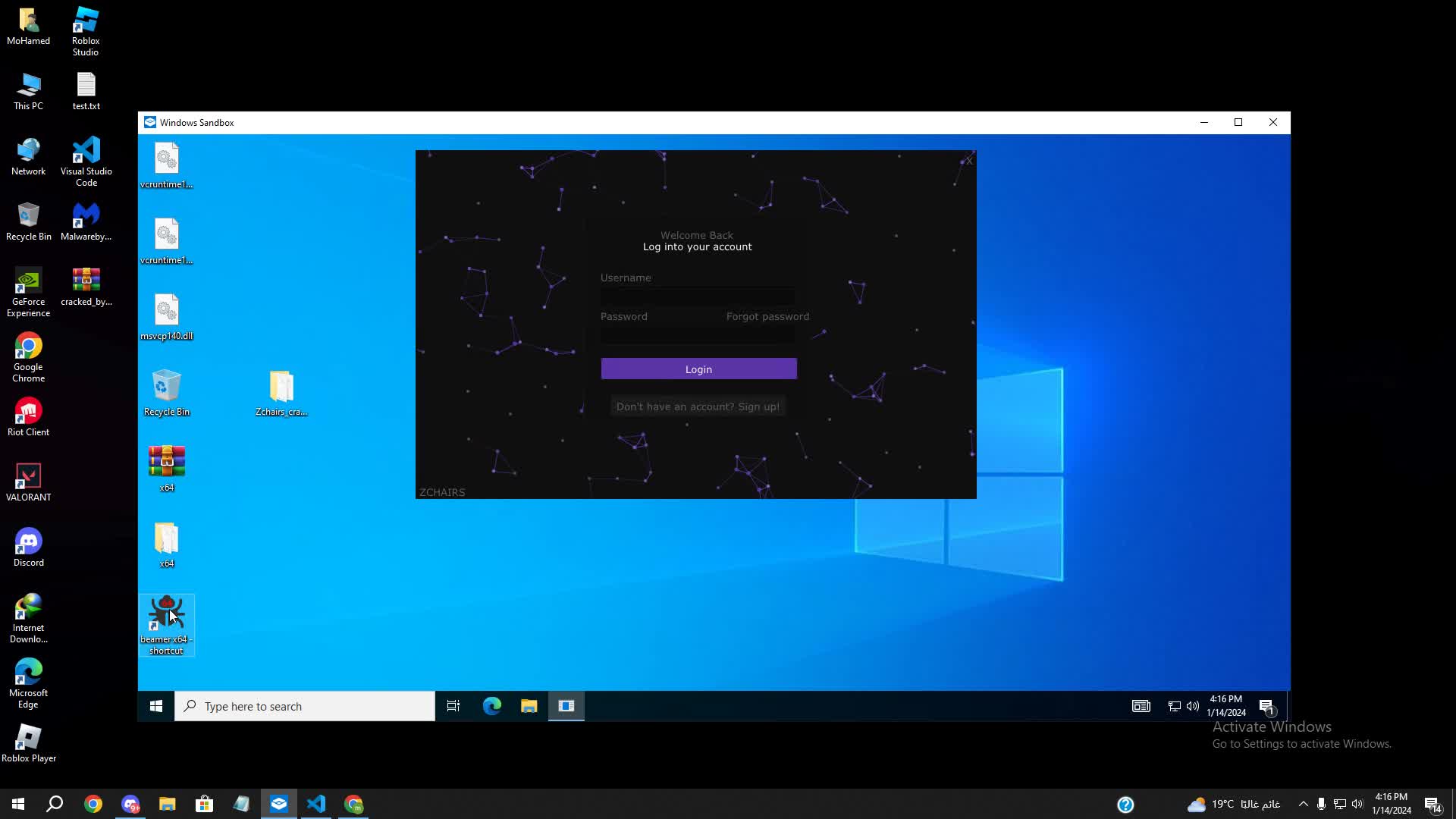Open the VALORANT shortcut

point(28,478)
